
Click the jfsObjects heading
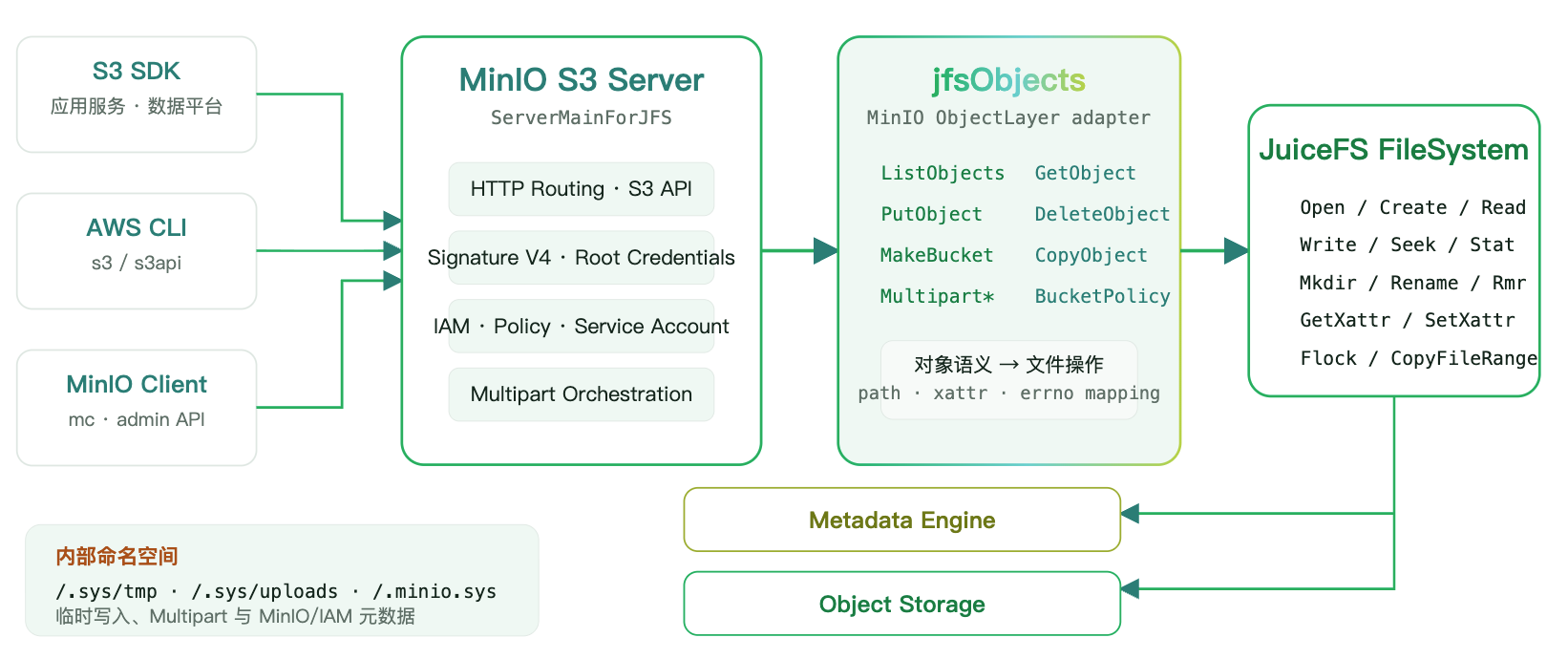[1009, 80]
